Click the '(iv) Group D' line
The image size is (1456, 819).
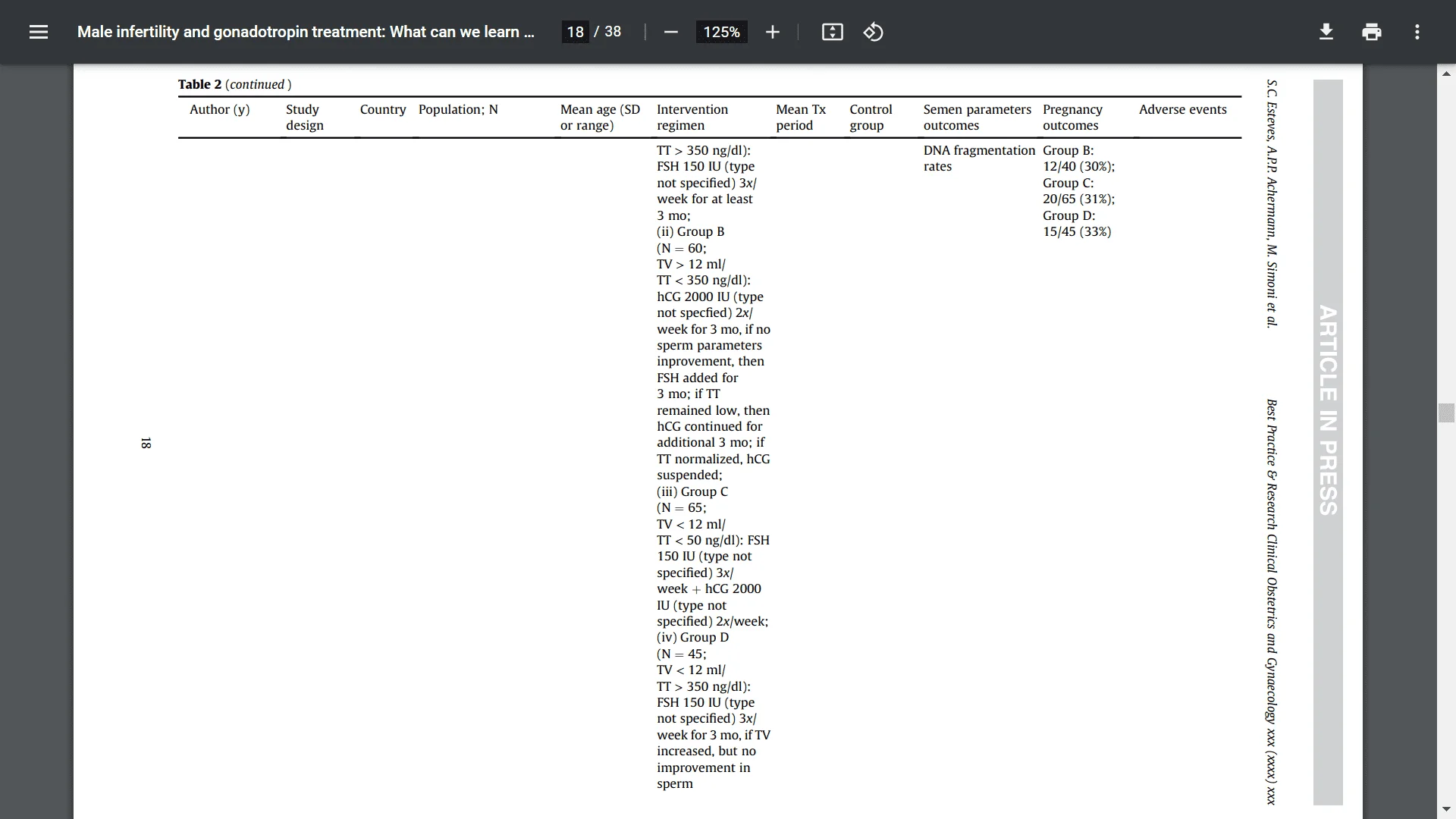693,637
